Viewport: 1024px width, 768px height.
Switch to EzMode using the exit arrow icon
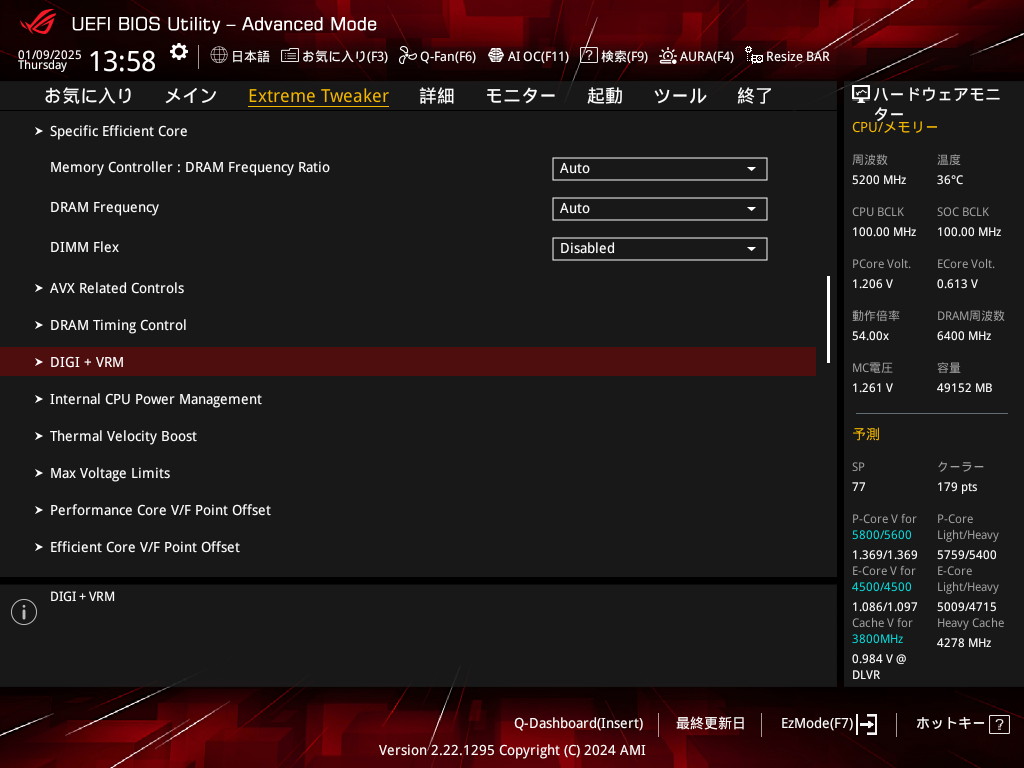pos(867,724)
